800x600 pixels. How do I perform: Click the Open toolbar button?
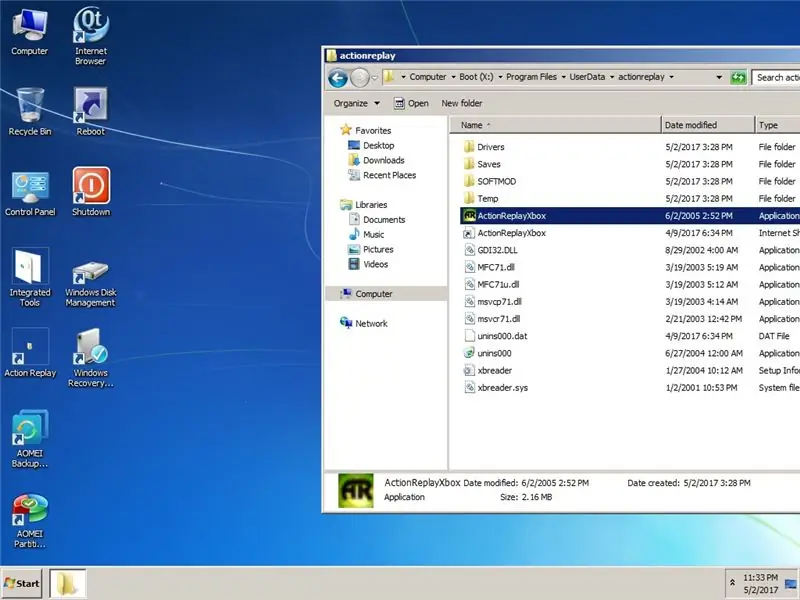coord(411,103)
